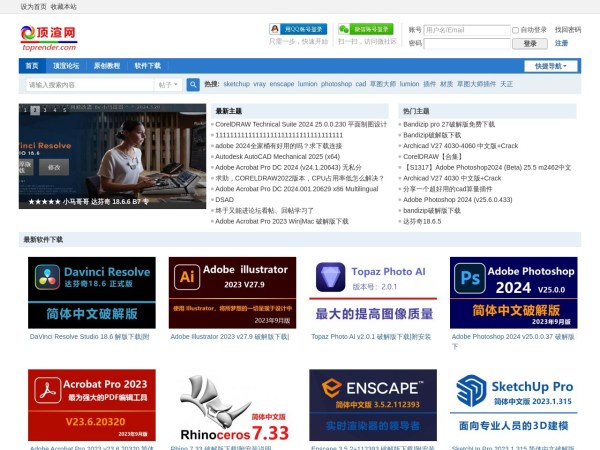Go to the 首页 nav tab
Screen dimensions: 600x450
(32, 66)
